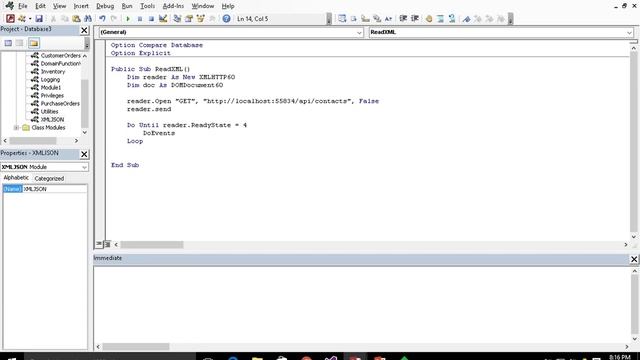Open the Insert menu
Viewport: 640px width, 360px height.
coord(81,6)
